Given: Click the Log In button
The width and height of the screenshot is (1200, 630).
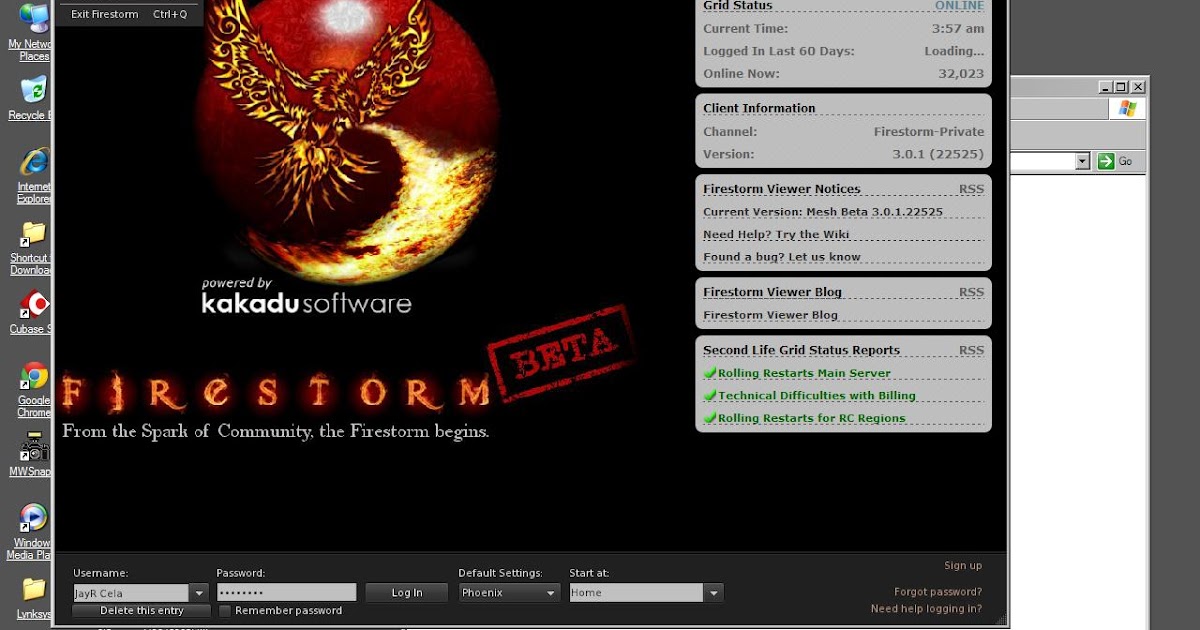Looking at the screenshot, I should pos(407,593).
